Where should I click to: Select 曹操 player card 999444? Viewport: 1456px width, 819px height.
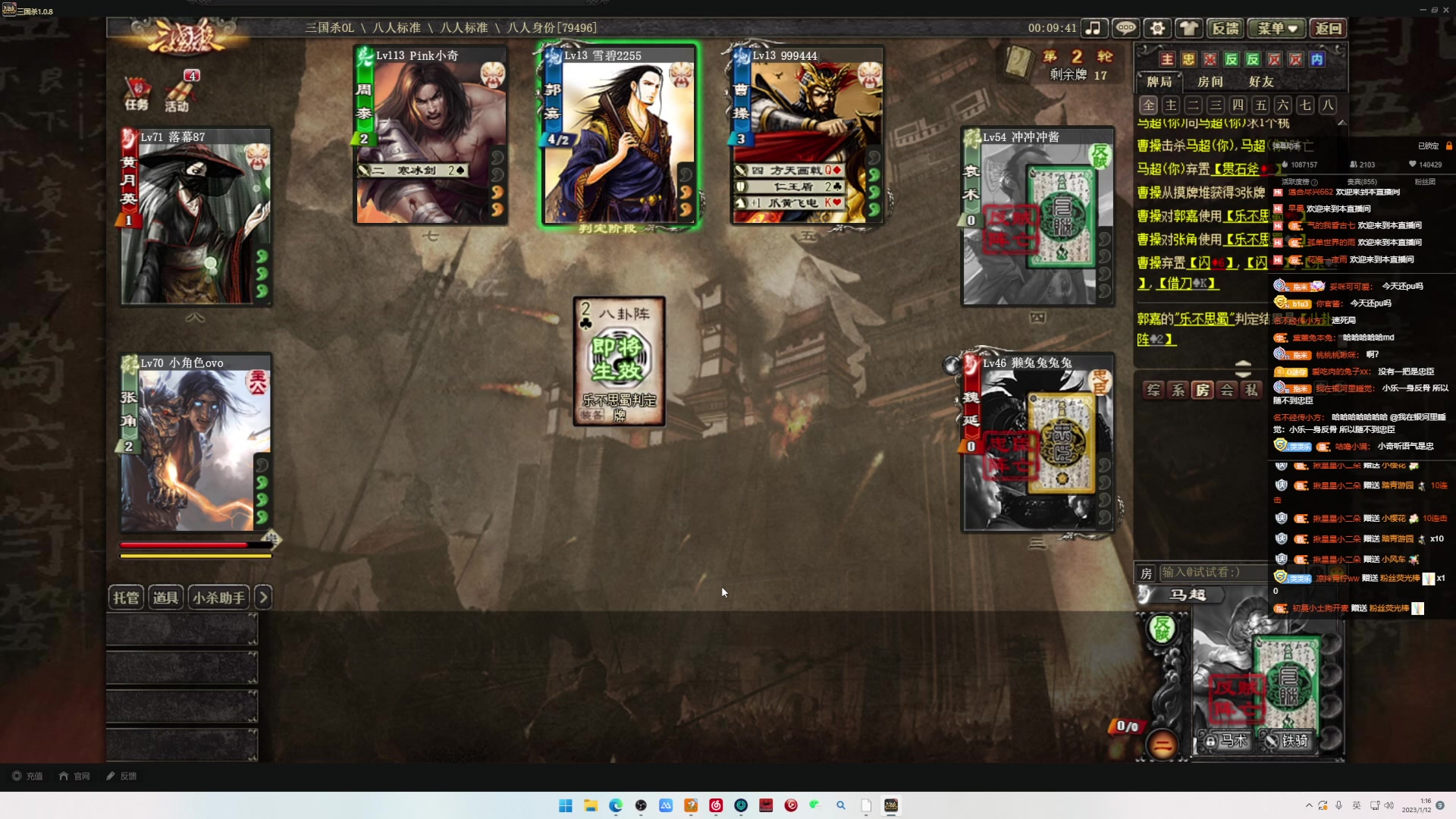pos(807,135)
